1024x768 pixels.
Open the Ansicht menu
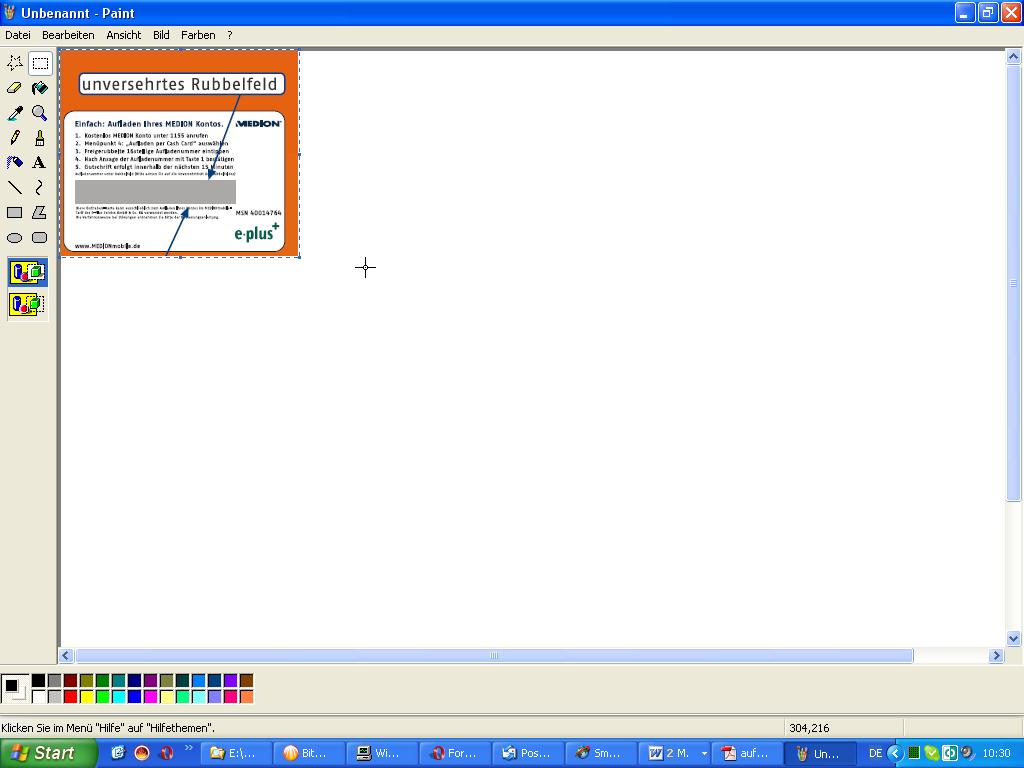click(x=123, y=35)
